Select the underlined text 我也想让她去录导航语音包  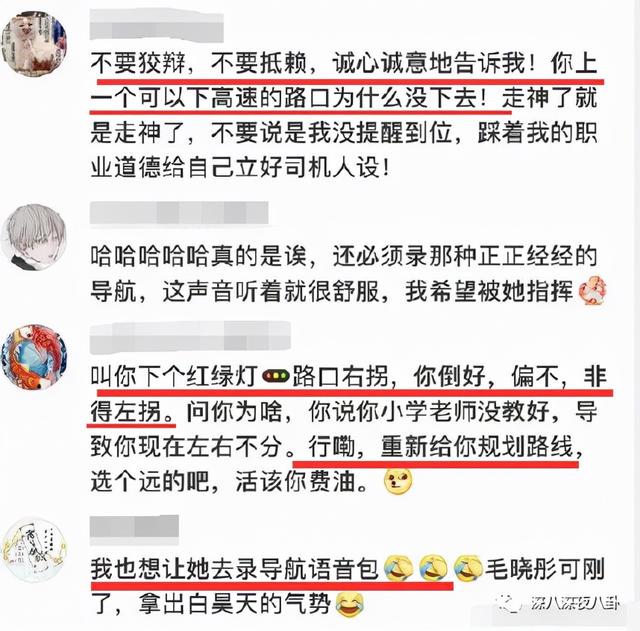[x=235, y=569]
